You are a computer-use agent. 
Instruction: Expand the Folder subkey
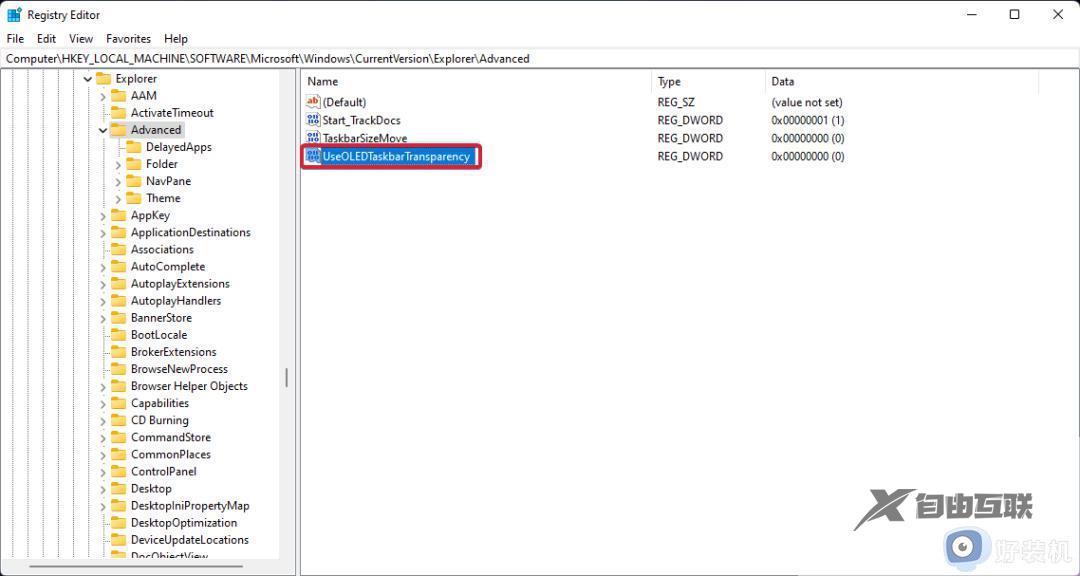coord(121,164)
